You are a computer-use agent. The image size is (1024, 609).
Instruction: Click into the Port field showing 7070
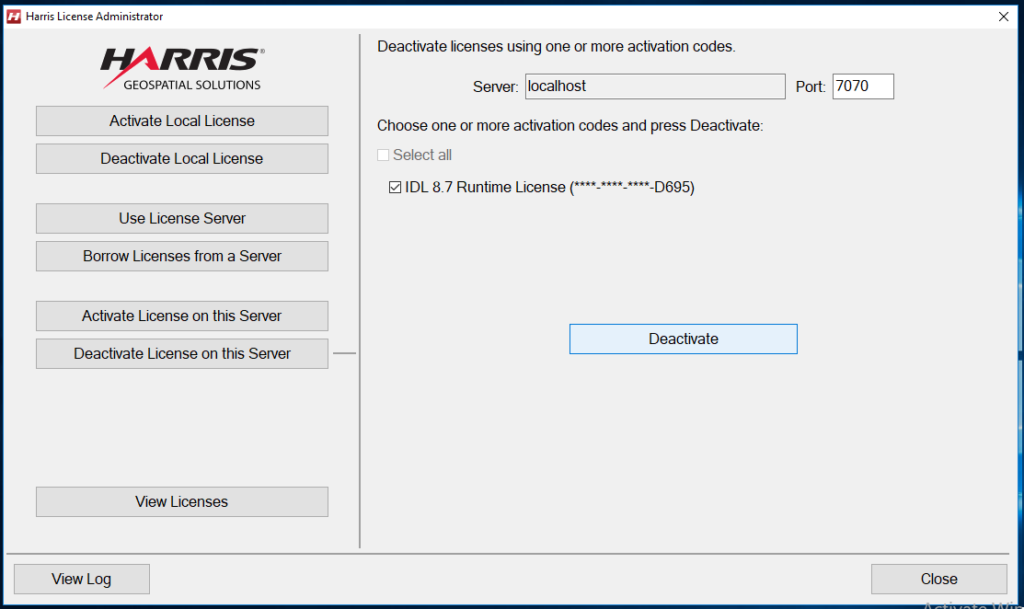tap(863, 86)
